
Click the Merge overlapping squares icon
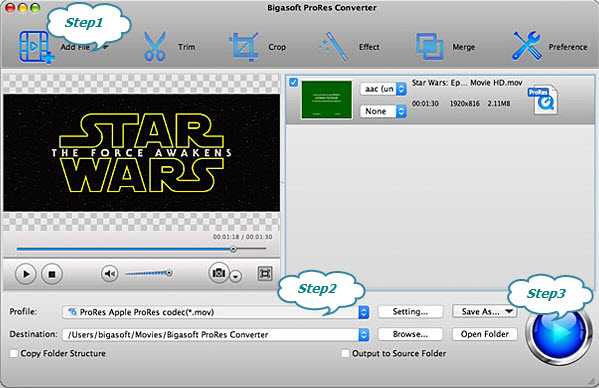429,47
